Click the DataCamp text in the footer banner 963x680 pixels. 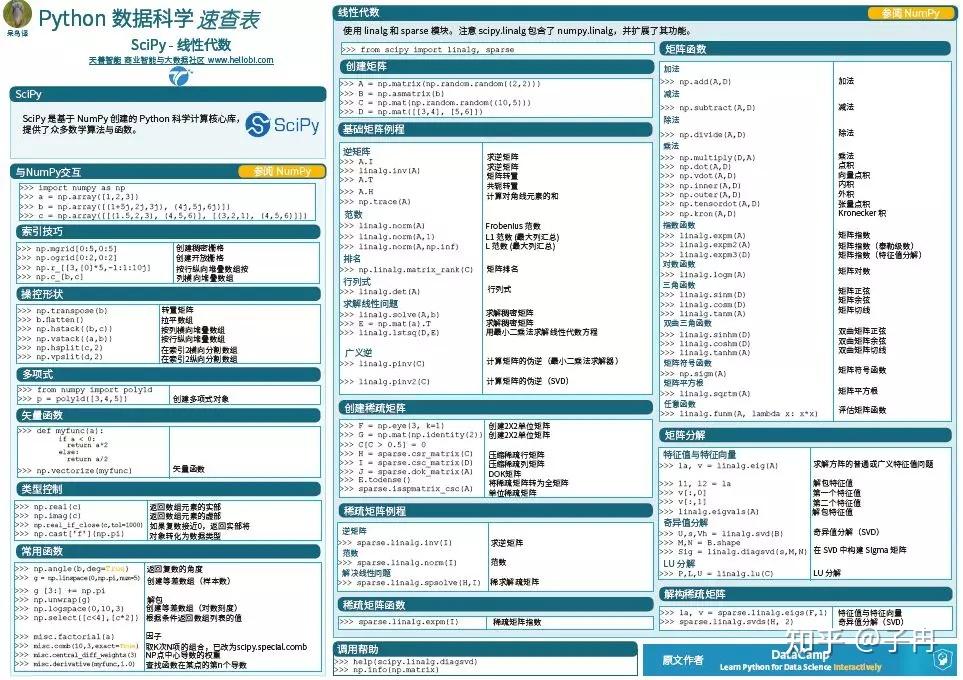click(x=800, y=655)
